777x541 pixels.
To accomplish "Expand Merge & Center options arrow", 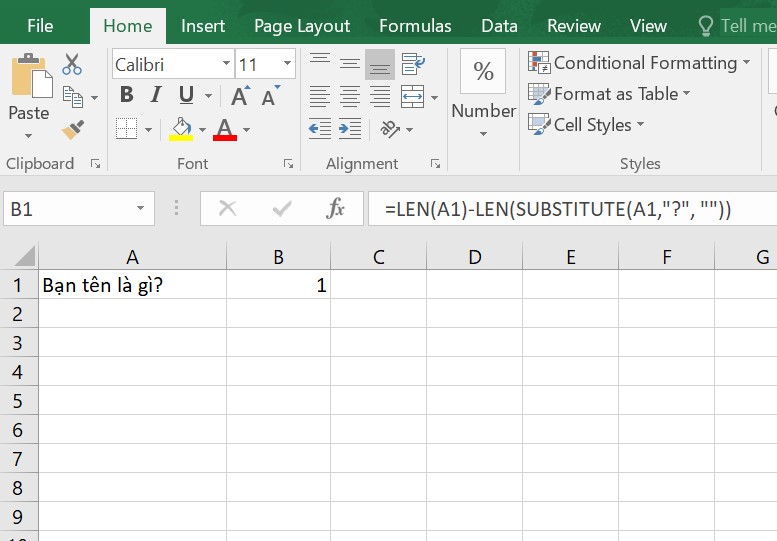I will (434, 98).
